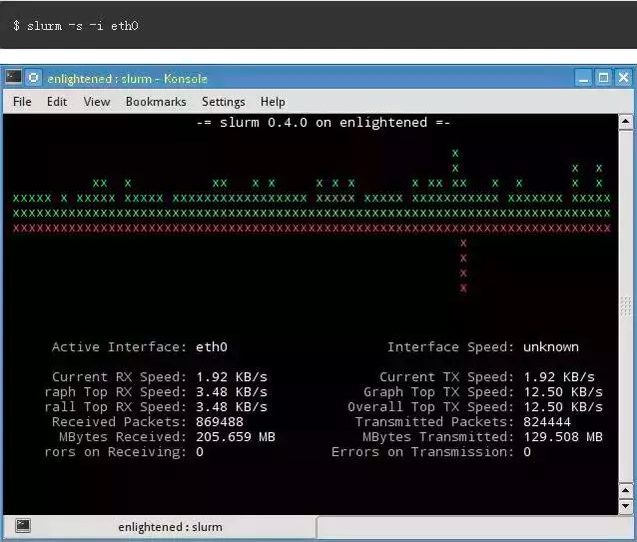Open the Settings menu
The image size is (637, 542).
tap(223, 101)
